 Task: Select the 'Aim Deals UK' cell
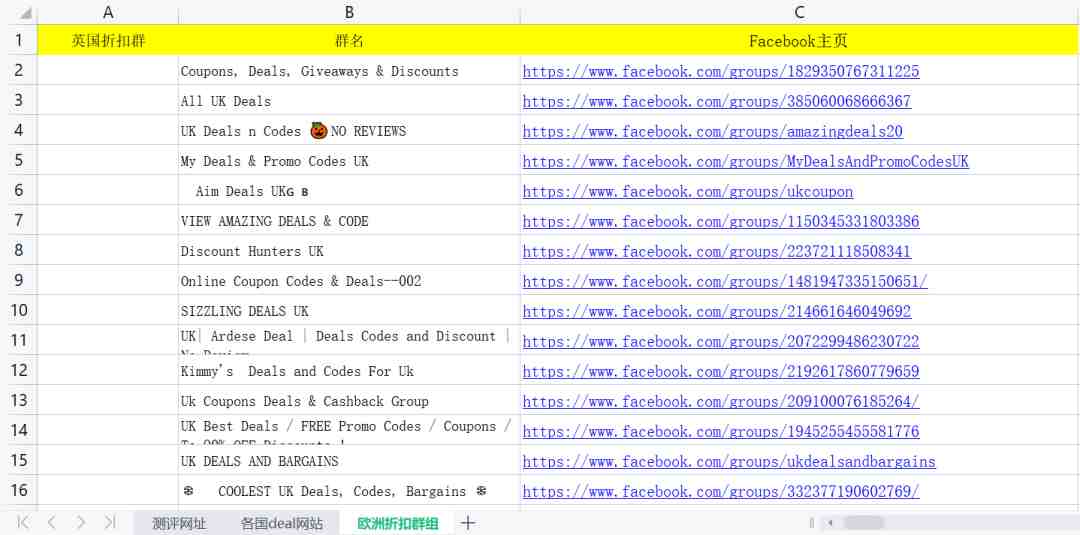click(x=349, y=191)
